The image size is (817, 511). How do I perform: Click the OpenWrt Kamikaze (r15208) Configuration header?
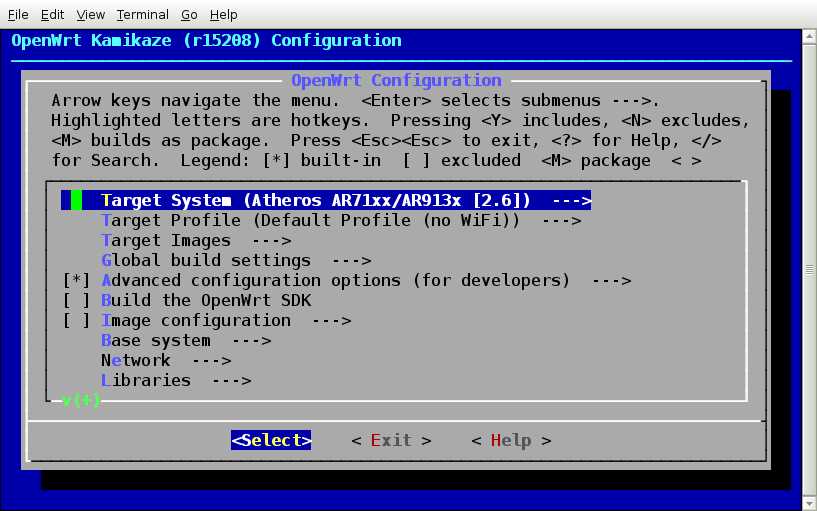[206, 41]
